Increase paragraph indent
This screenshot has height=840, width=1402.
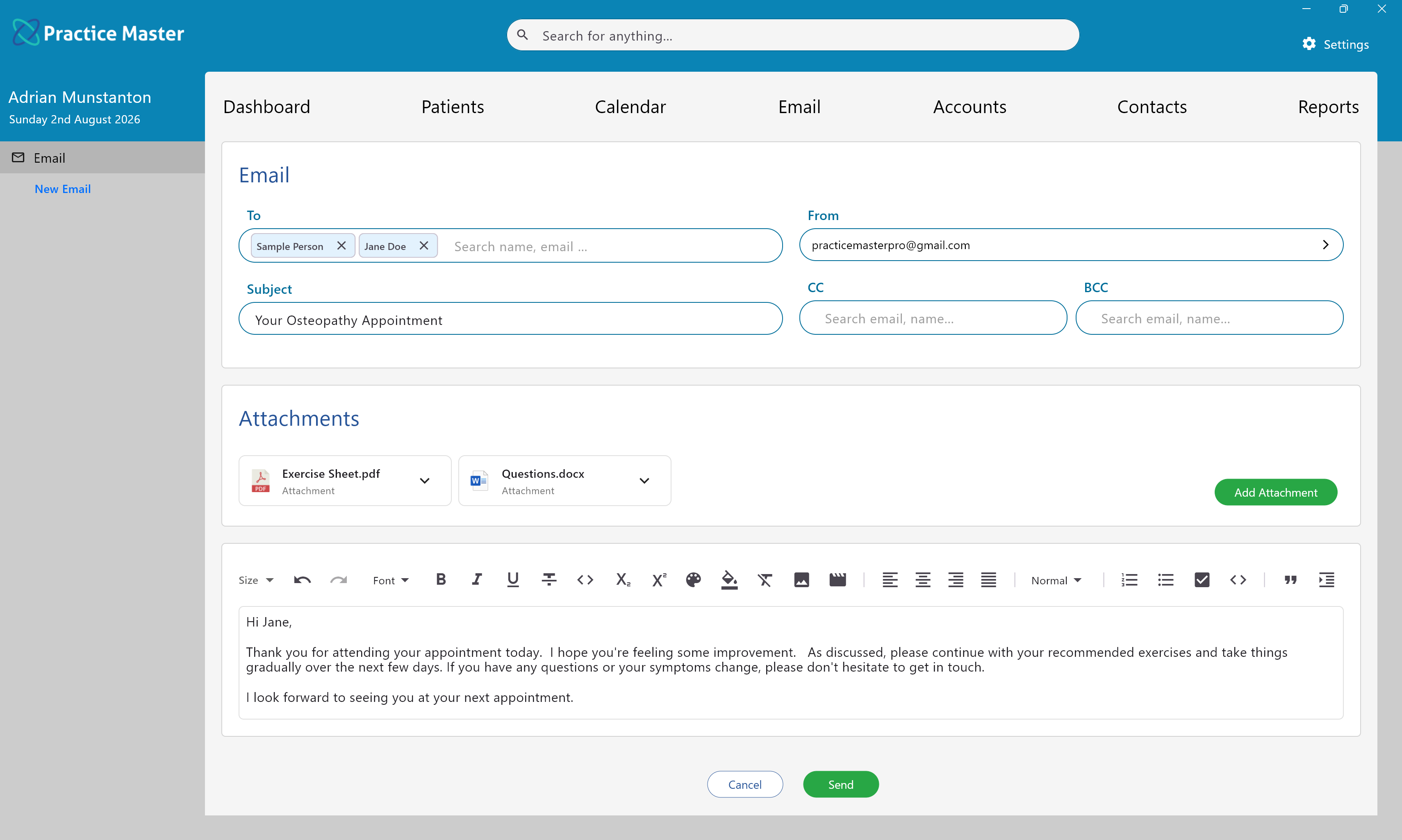(1327, 580)
